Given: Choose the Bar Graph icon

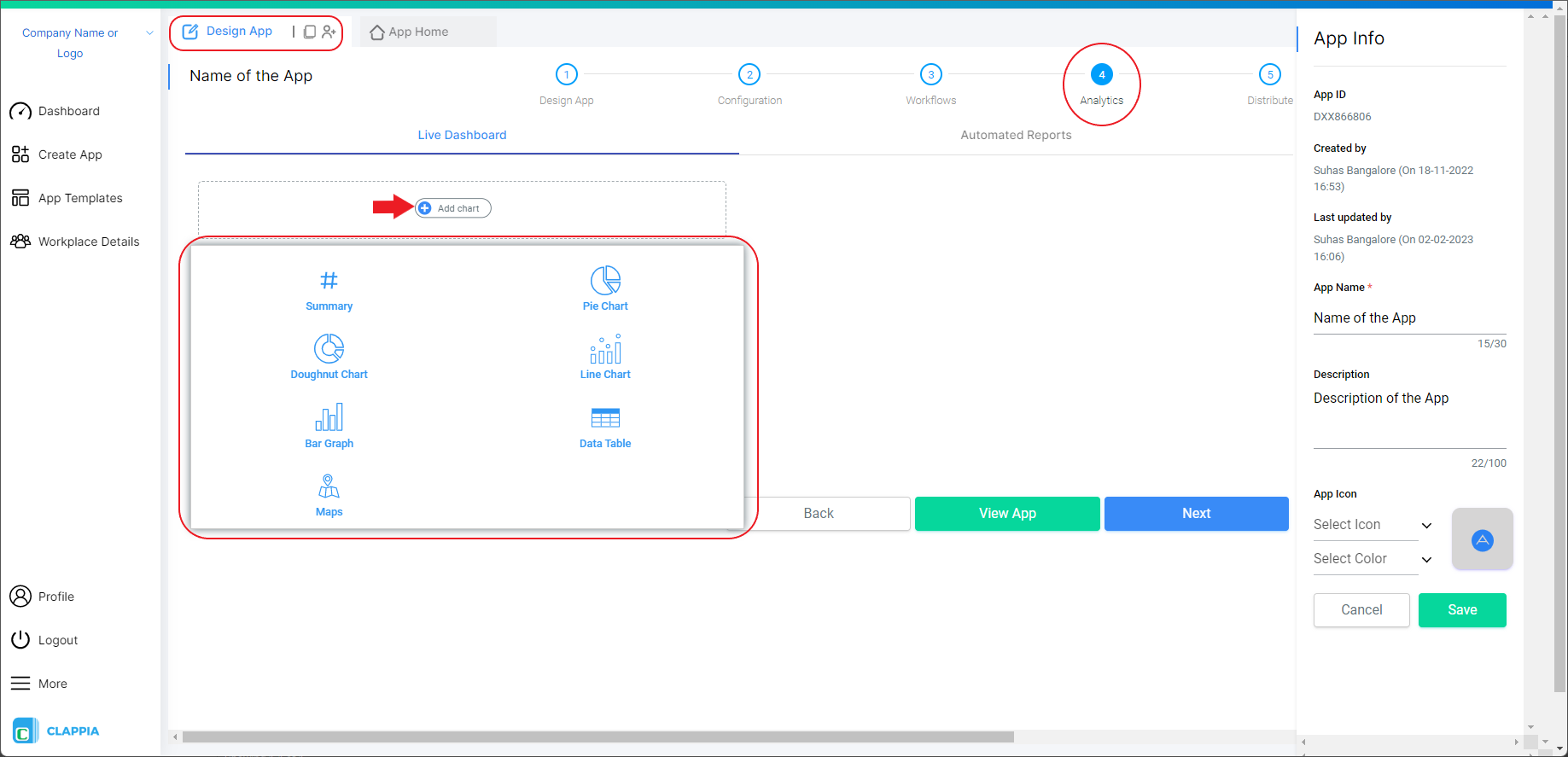Looking at the screenshot, I should (329, 417).
